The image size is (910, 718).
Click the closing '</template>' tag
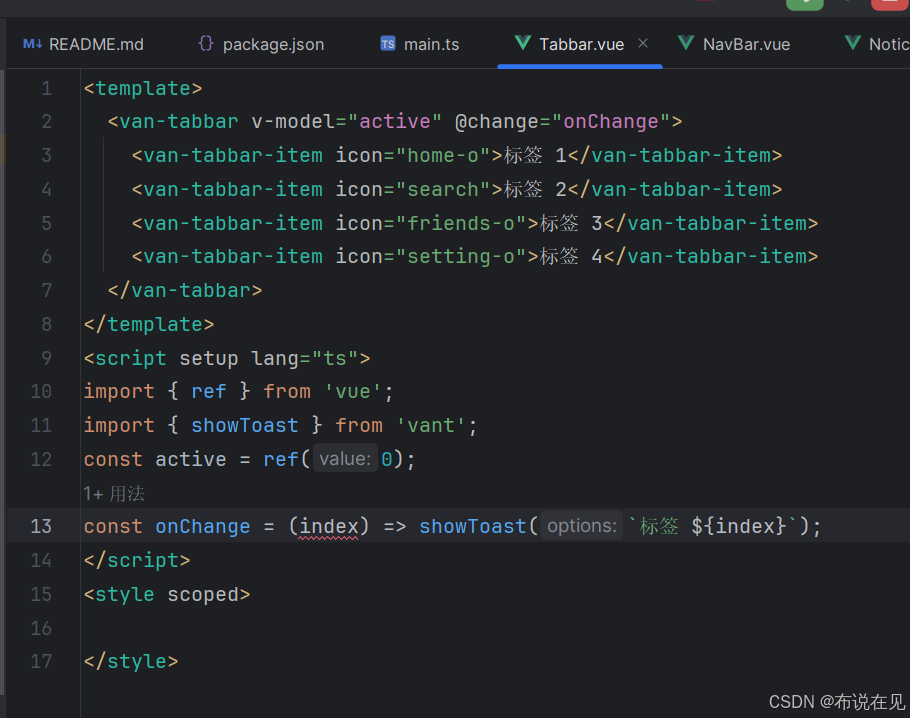click(x=149, y=324)
